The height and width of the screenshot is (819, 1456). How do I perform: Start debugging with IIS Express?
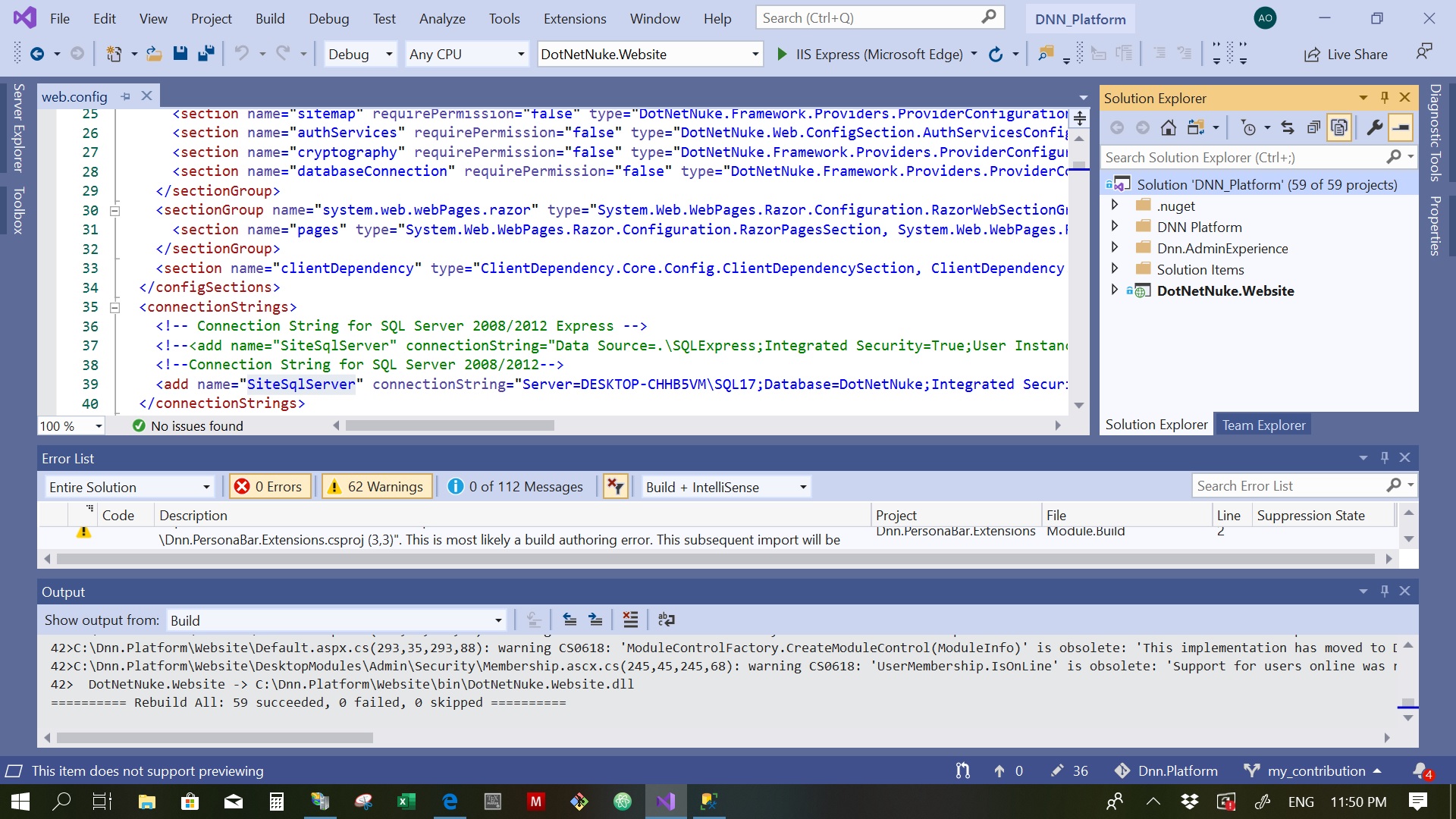(783, 54)
